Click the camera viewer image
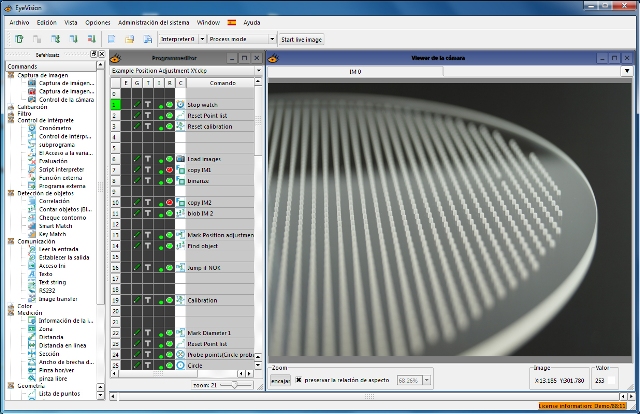Screen dimensions: 640x414 pyautogui.click(x=449, y=220)
